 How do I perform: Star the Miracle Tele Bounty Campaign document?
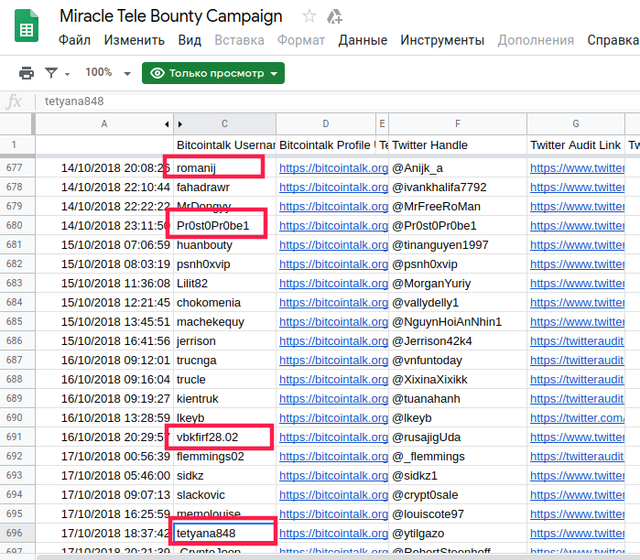point(309,17)
